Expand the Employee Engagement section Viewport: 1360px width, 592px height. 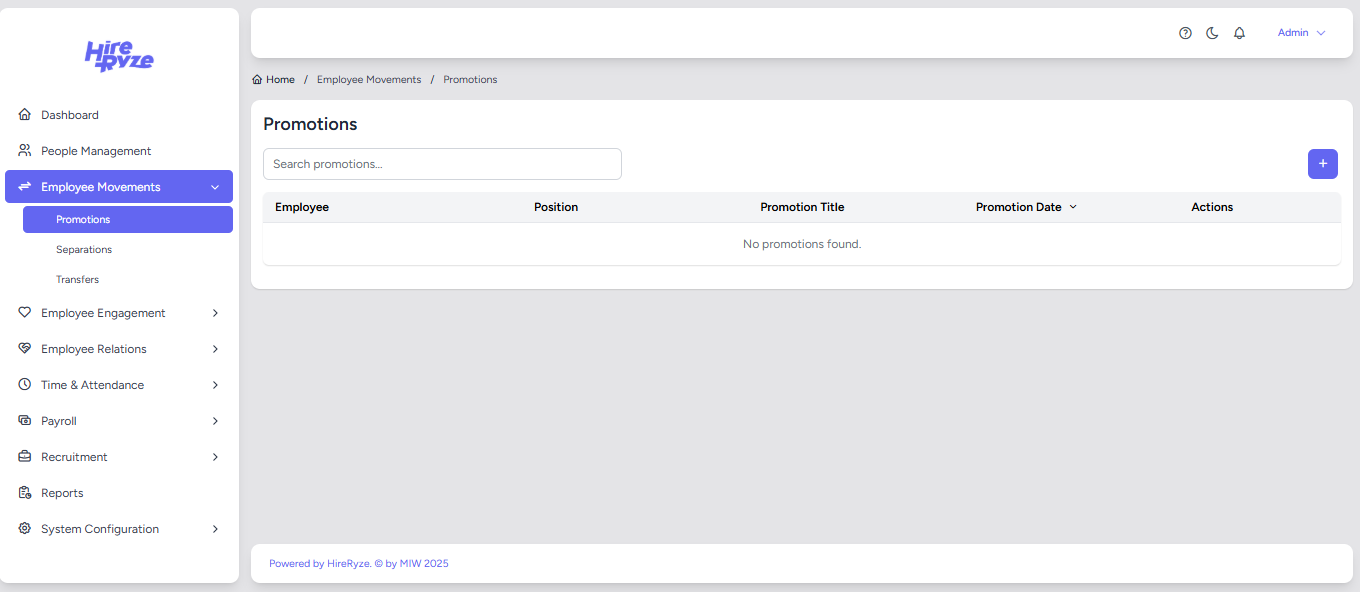[215, 313]
